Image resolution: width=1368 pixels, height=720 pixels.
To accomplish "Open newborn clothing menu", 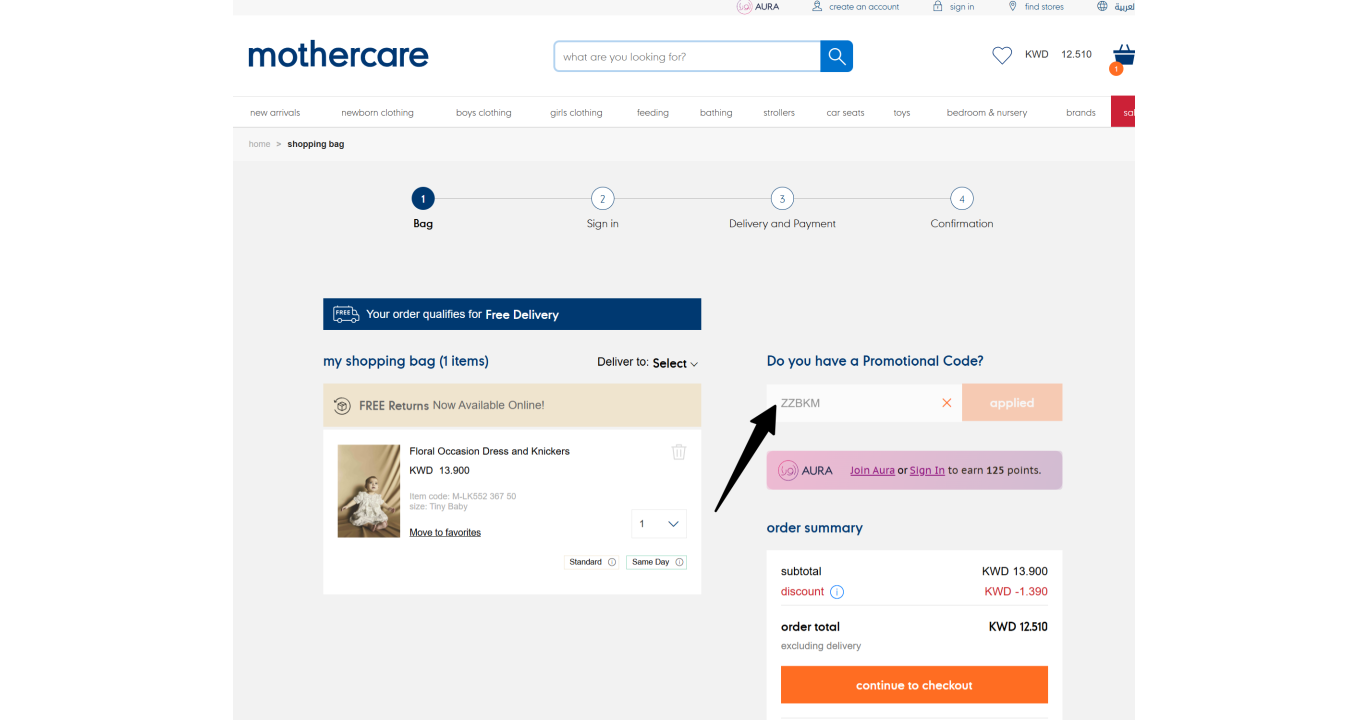I will pos(377,113).
